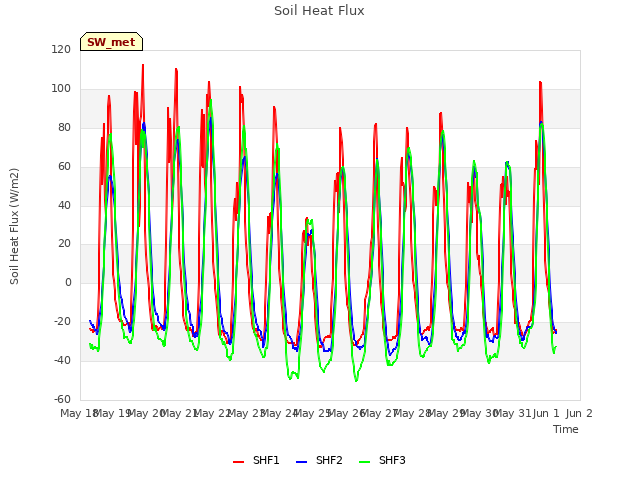
Task: Click the Jun 1 x-axis label
Action: coord(546,413)
